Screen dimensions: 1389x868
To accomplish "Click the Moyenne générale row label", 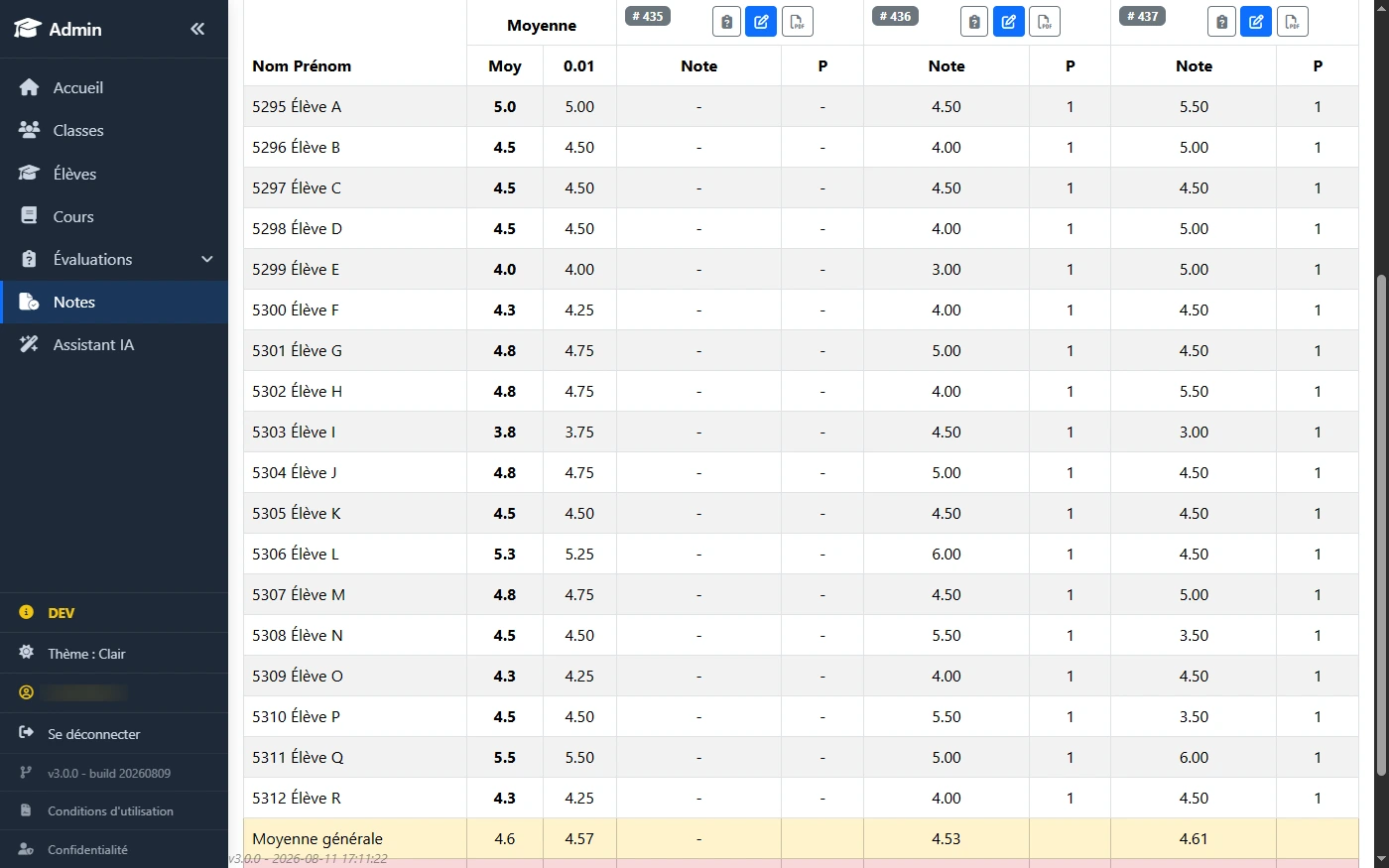I will [x=317, y=838].
